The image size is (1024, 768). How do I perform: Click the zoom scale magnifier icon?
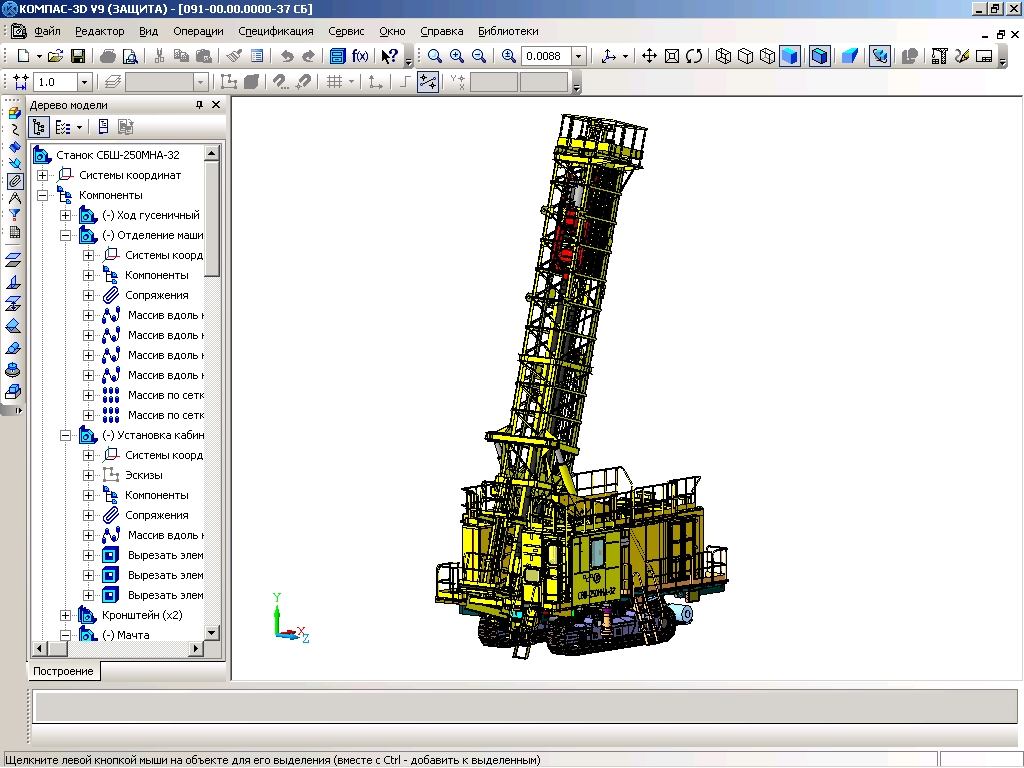tap(508, 56)
